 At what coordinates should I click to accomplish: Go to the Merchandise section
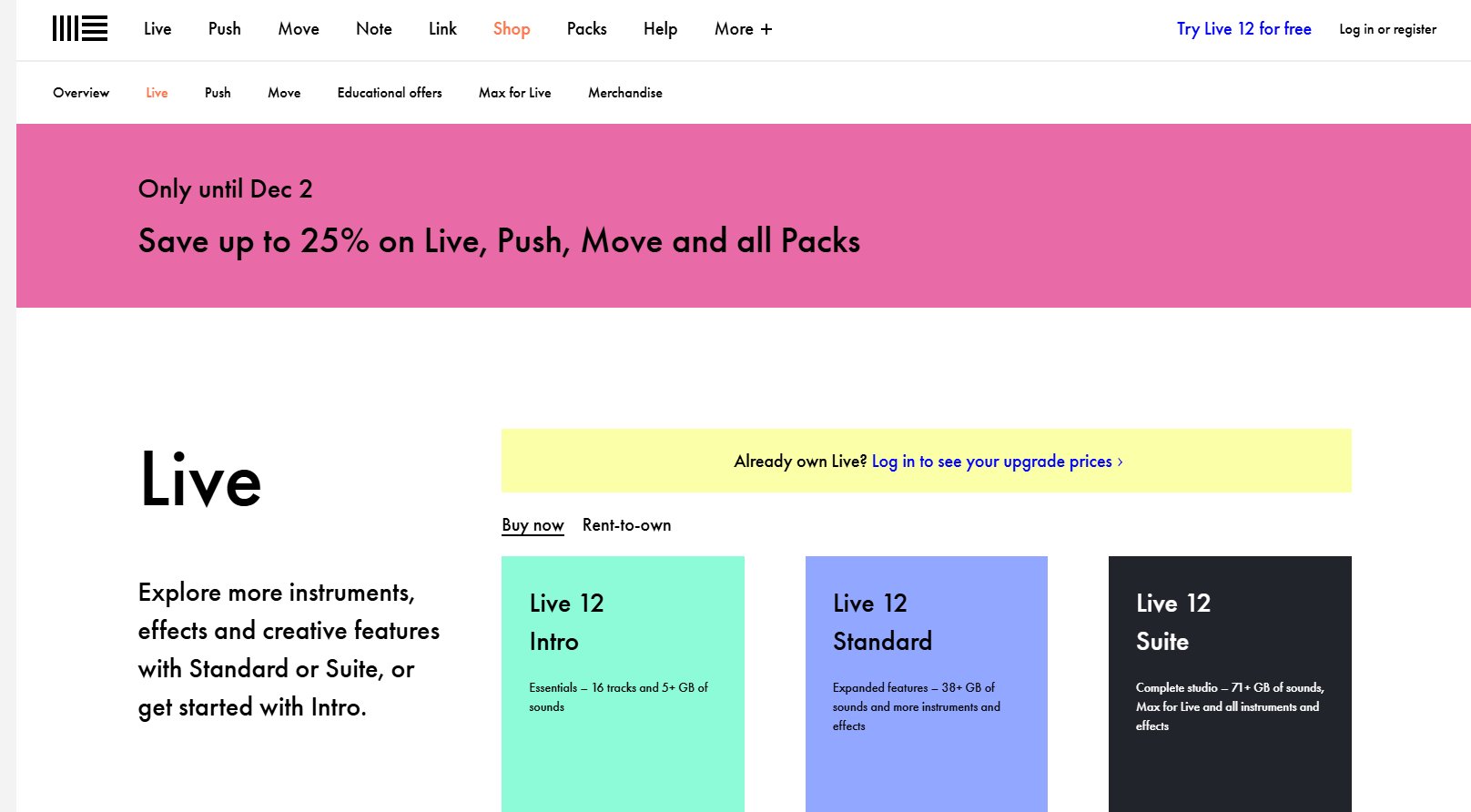coord(624,93)
